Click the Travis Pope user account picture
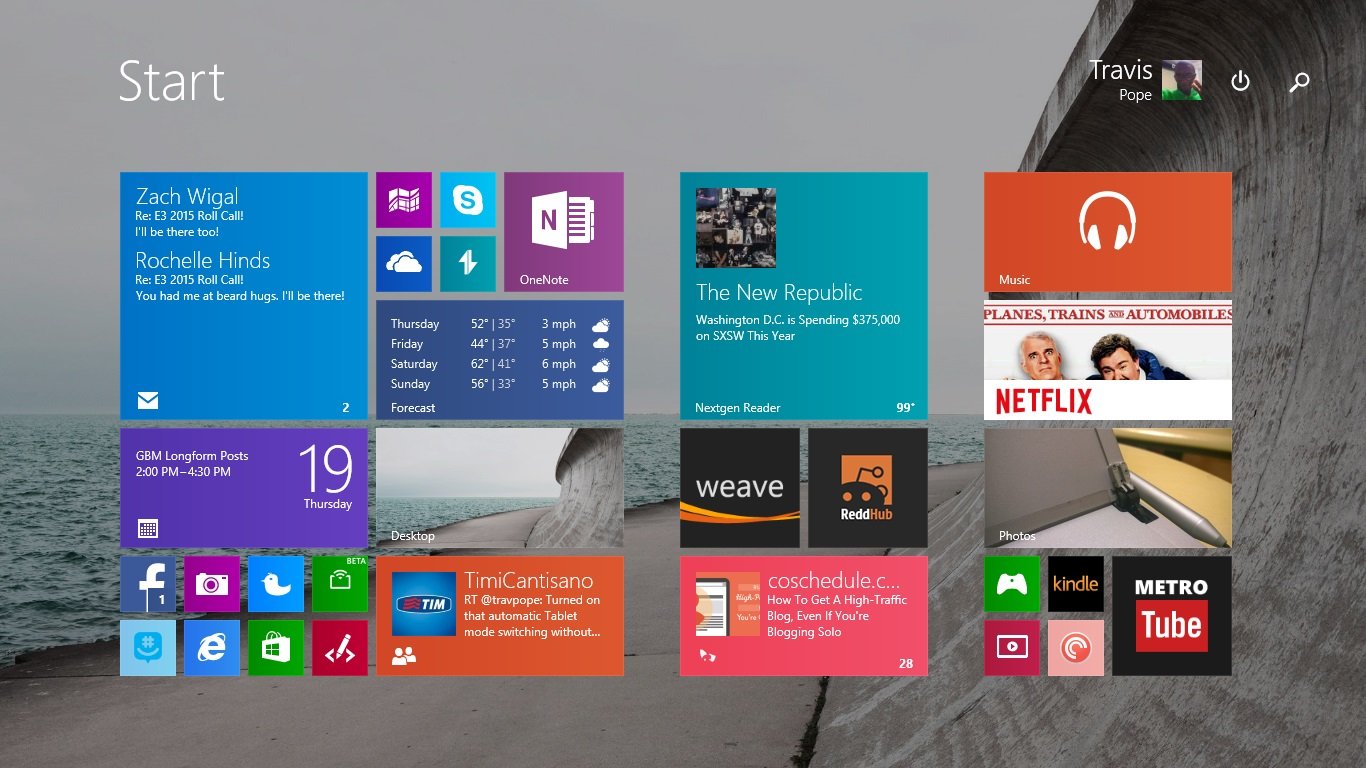The width and height of the screenshot is (1366, 768). [1182, 80]
